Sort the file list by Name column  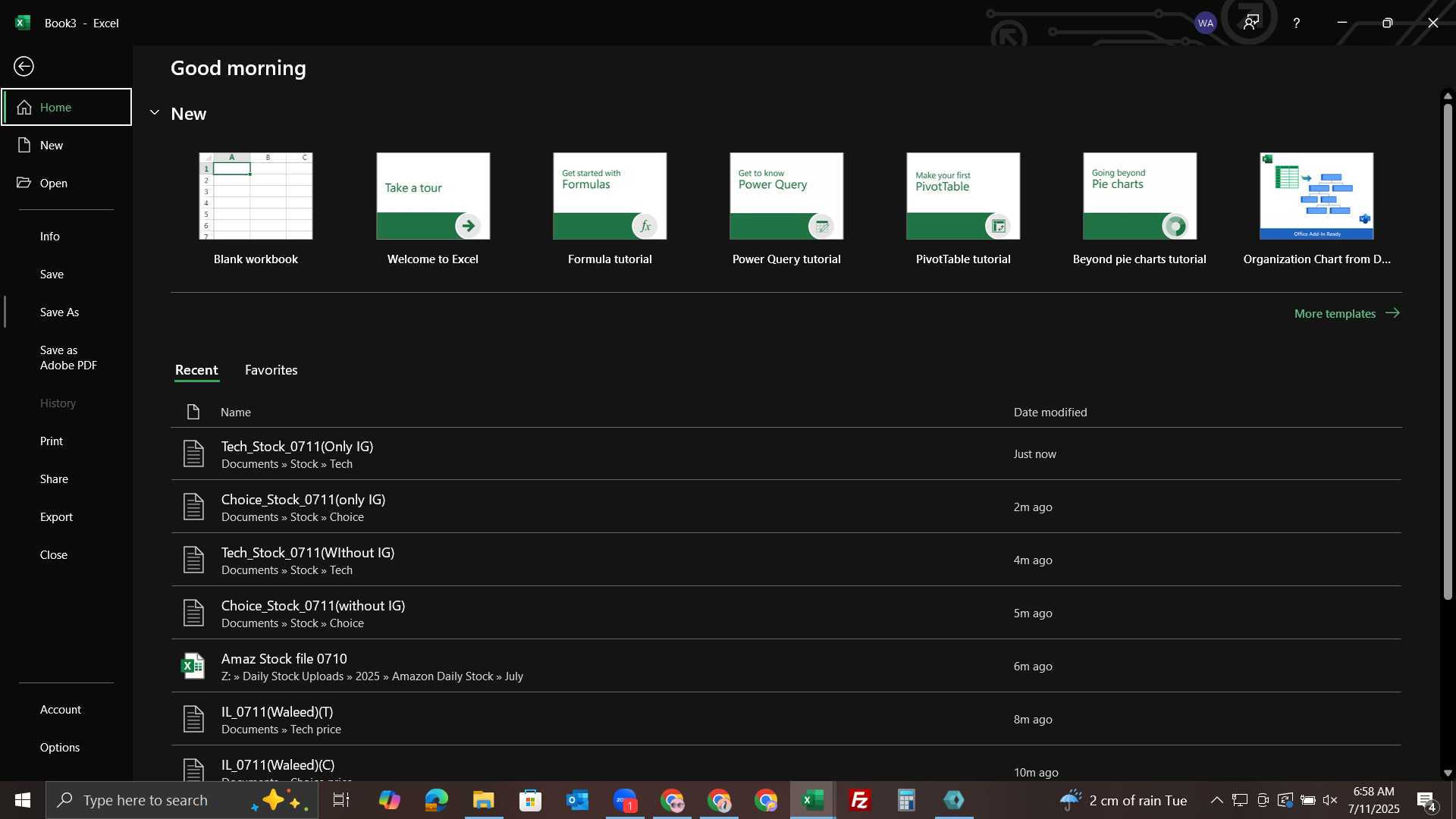pyautogui.click(x=236, y=412)
